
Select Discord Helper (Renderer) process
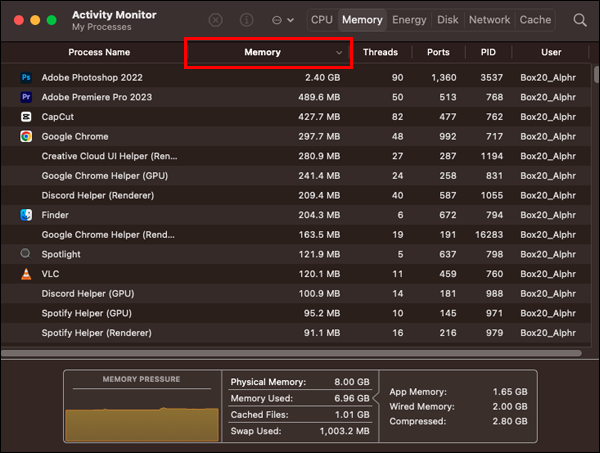pyautogui.click(x=98, y=195)
